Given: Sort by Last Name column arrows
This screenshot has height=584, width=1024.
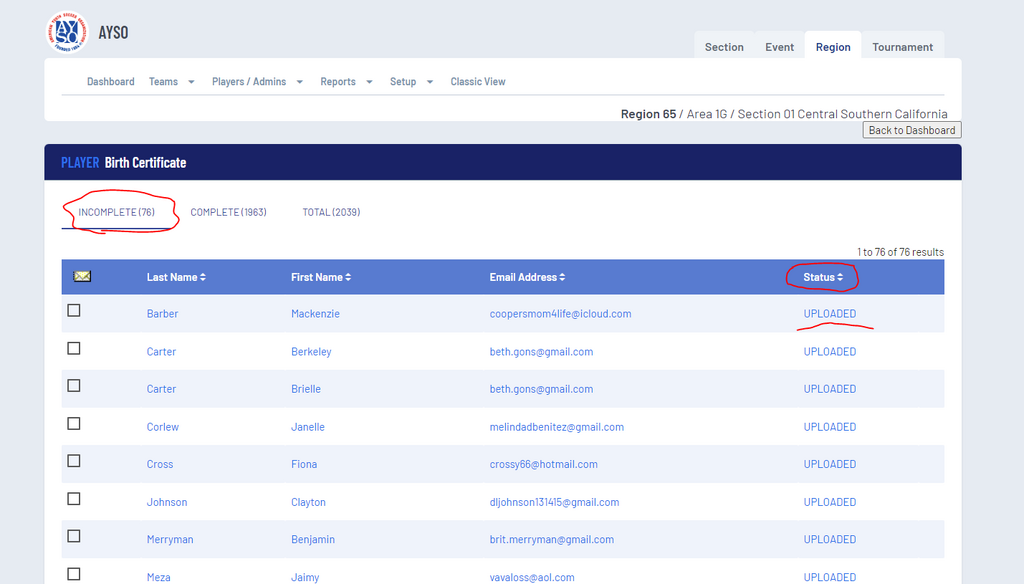Looking at the screenshot, I should coord(203,277).
